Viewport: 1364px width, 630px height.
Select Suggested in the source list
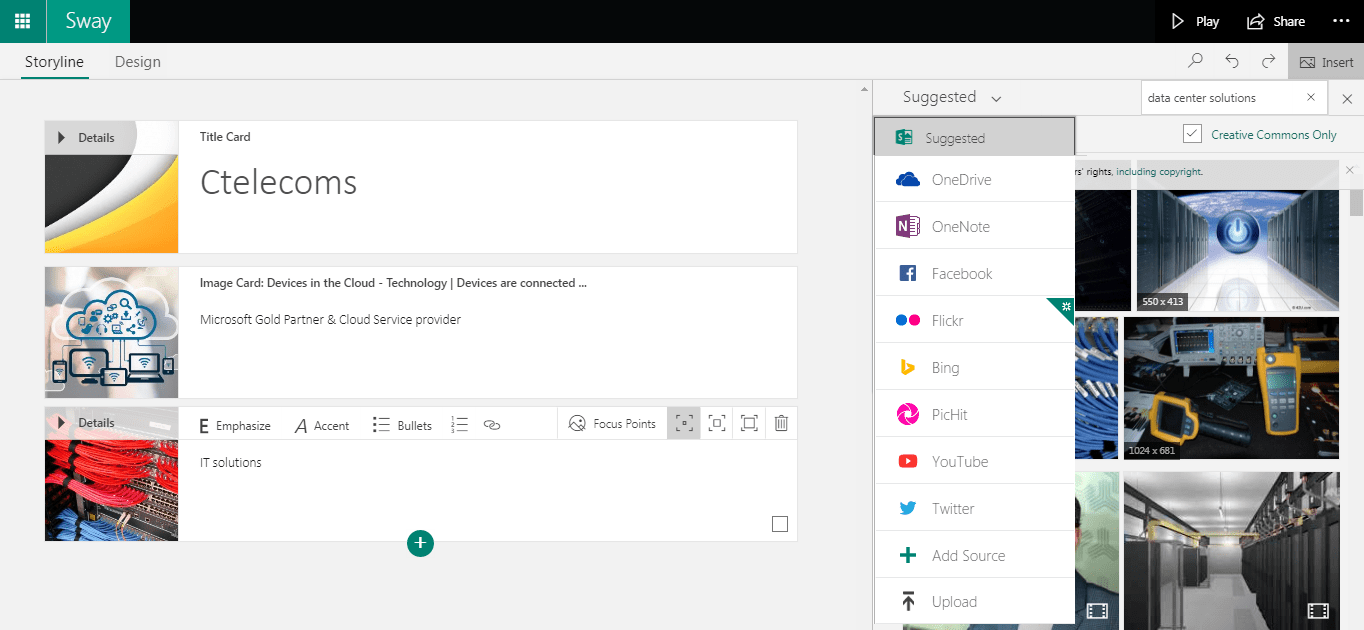(x=974, y=138)
